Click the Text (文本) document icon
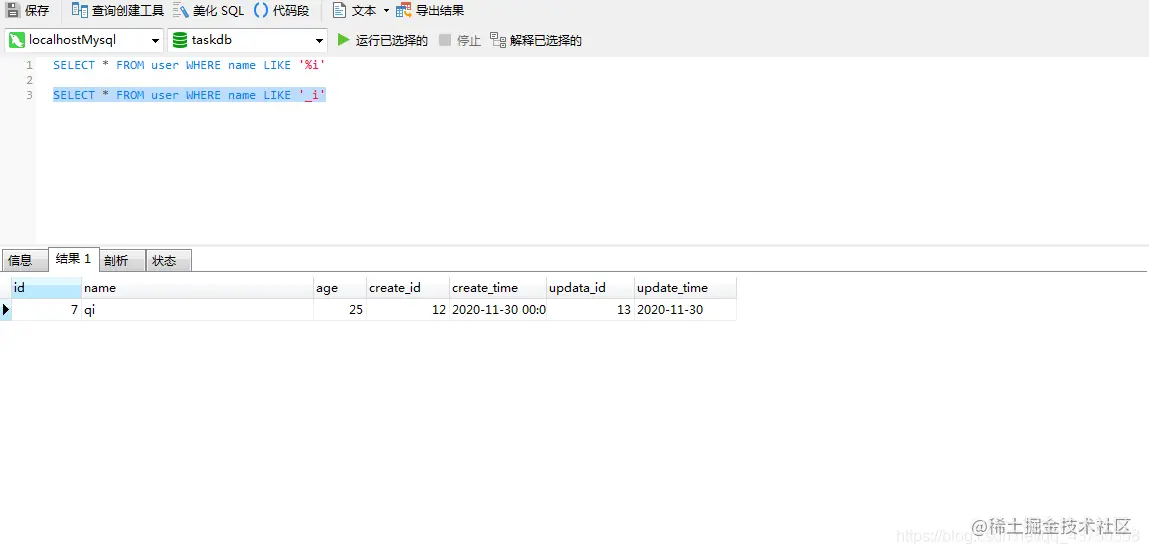 [339, 11]
